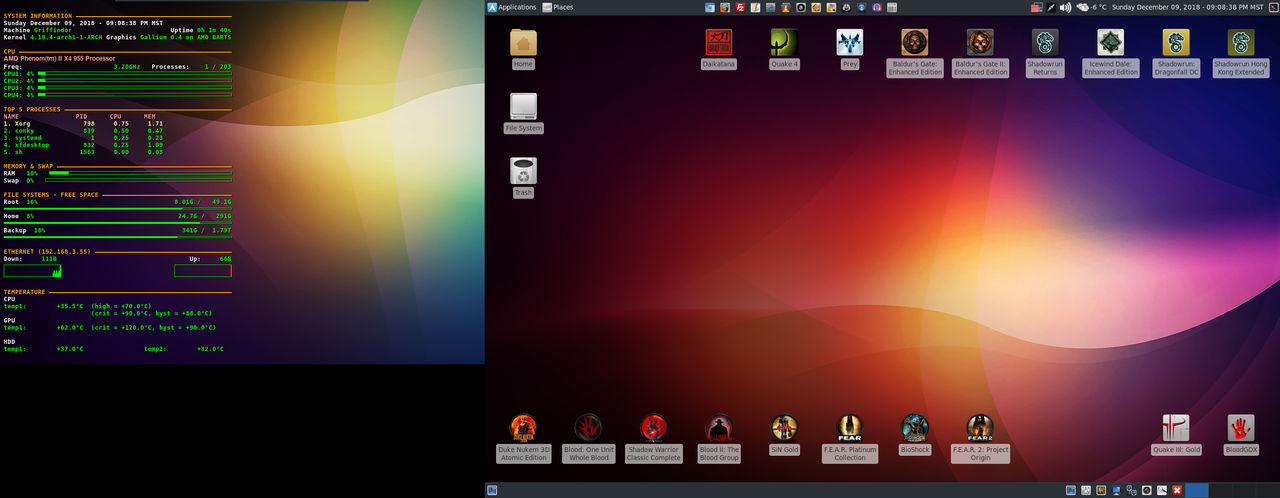The height and width of the screenshot is (498, 1280).
Task: Click the GPU temp1 +62.0°C reading
Action: tap(70, 327)
